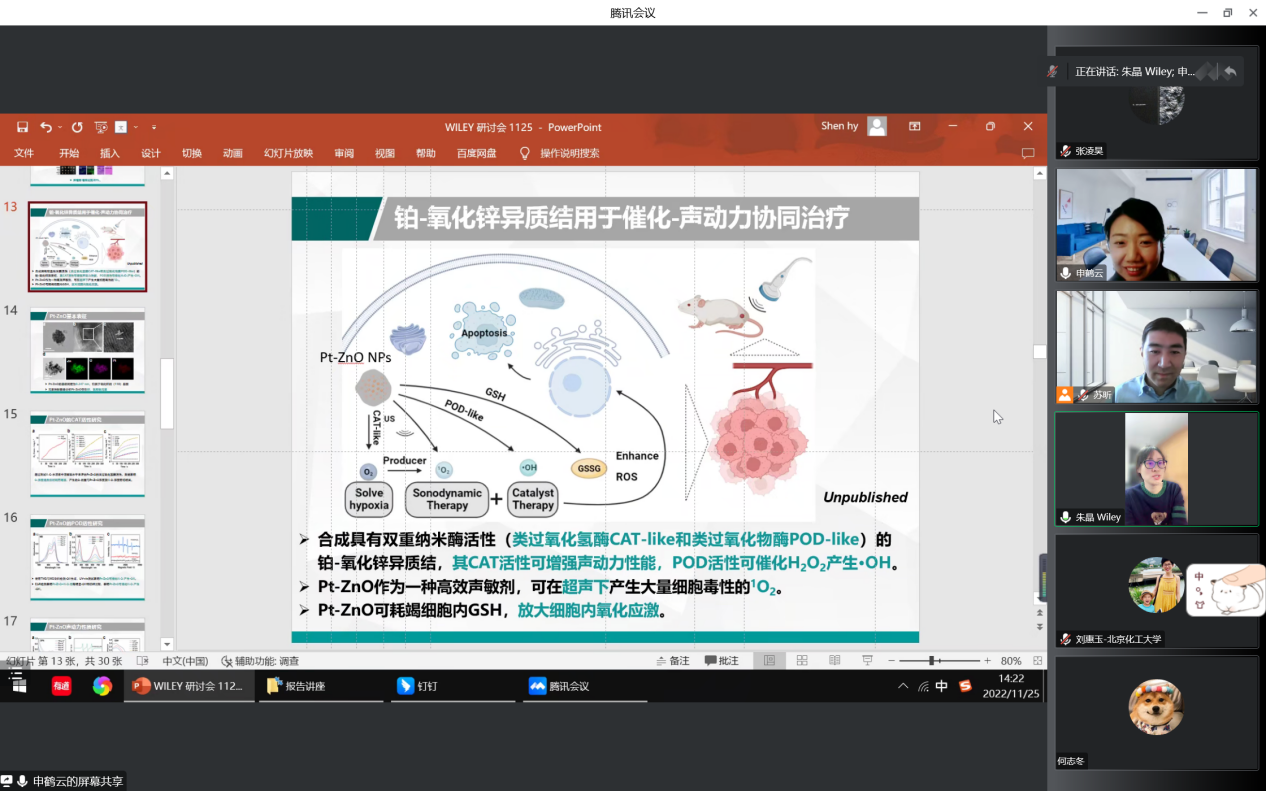This screenshot has height=791, width=1266.
Task: Open the 设计 ribbon tab
Action: pos(151,153)
